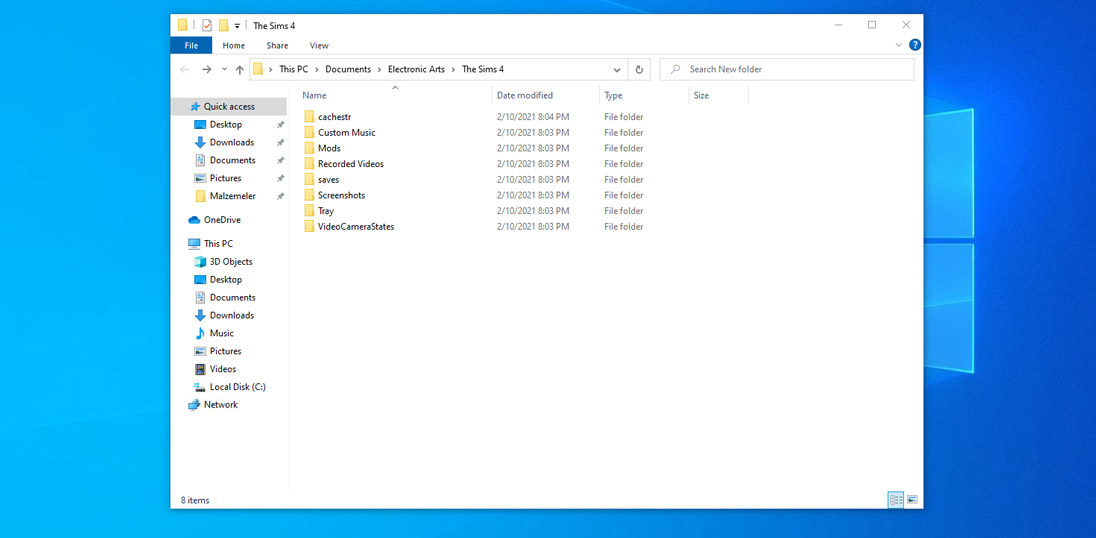Open Explorer Help question mark icon
The height and width of the screenshot is (538, 1096).
pos(914,45)
